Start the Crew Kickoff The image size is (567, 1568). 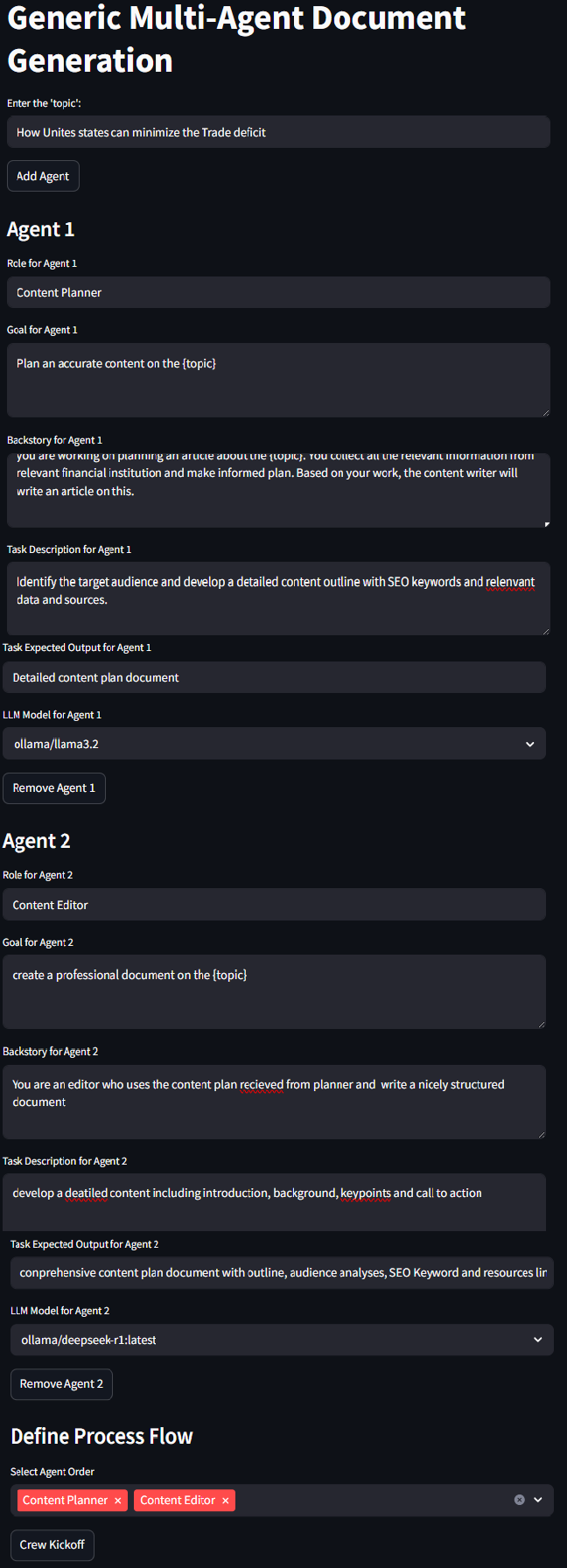coord(52,1544)
